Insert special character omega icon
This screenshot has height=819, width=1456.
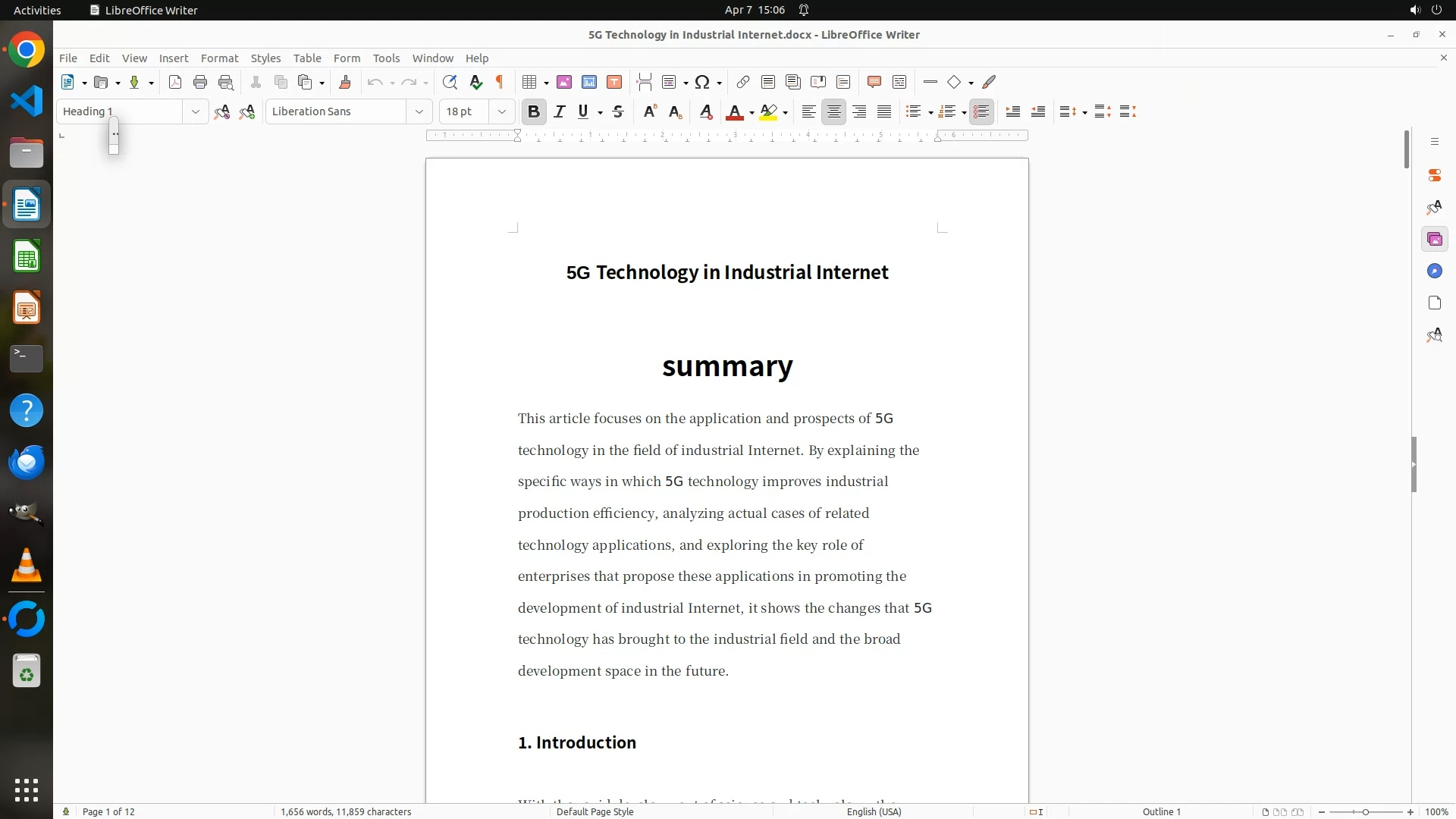coord(702,83)
